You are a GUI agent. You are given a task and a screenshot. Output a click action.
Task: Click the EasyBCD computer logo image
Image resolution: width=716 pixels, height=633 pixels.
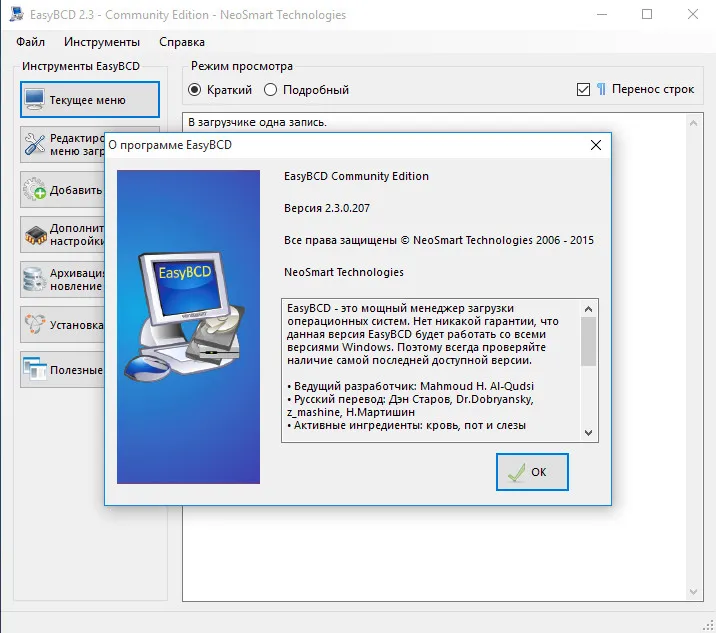(185, 316)
